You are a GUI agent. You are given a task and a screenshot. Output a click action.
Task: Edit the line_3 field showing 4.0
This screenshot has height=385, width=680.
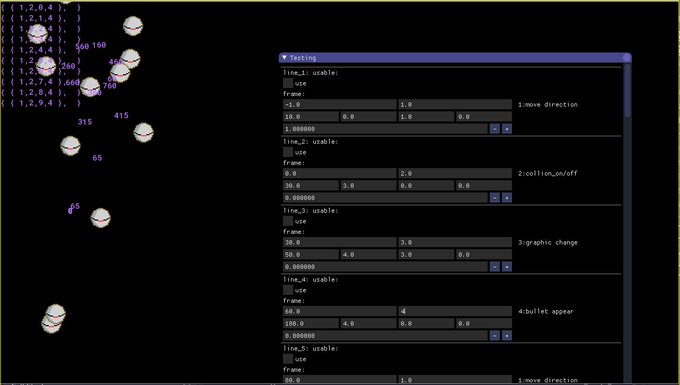click(368, 254)
